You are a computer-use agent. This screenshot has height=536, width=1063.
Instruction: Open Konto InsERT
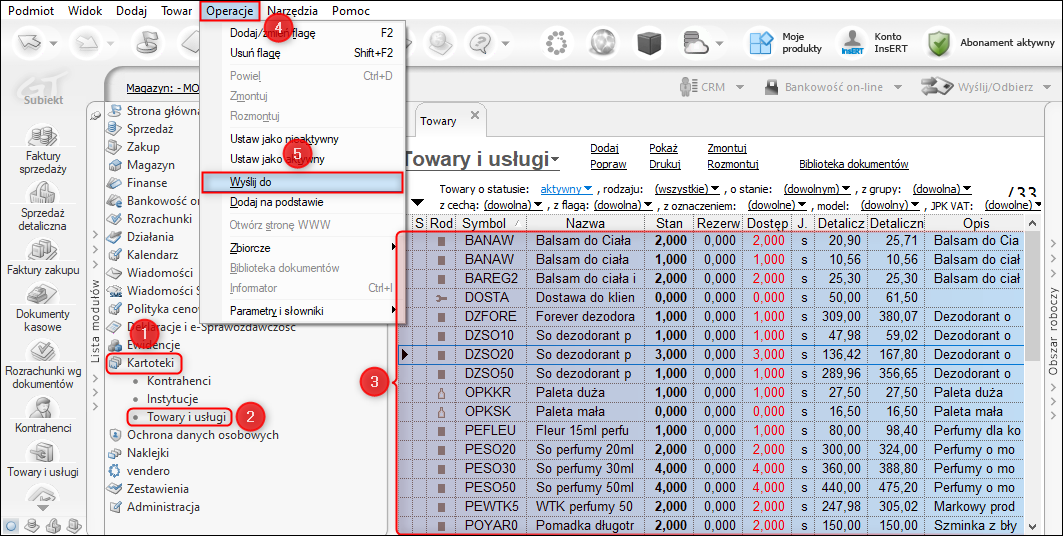coord(875,43)
